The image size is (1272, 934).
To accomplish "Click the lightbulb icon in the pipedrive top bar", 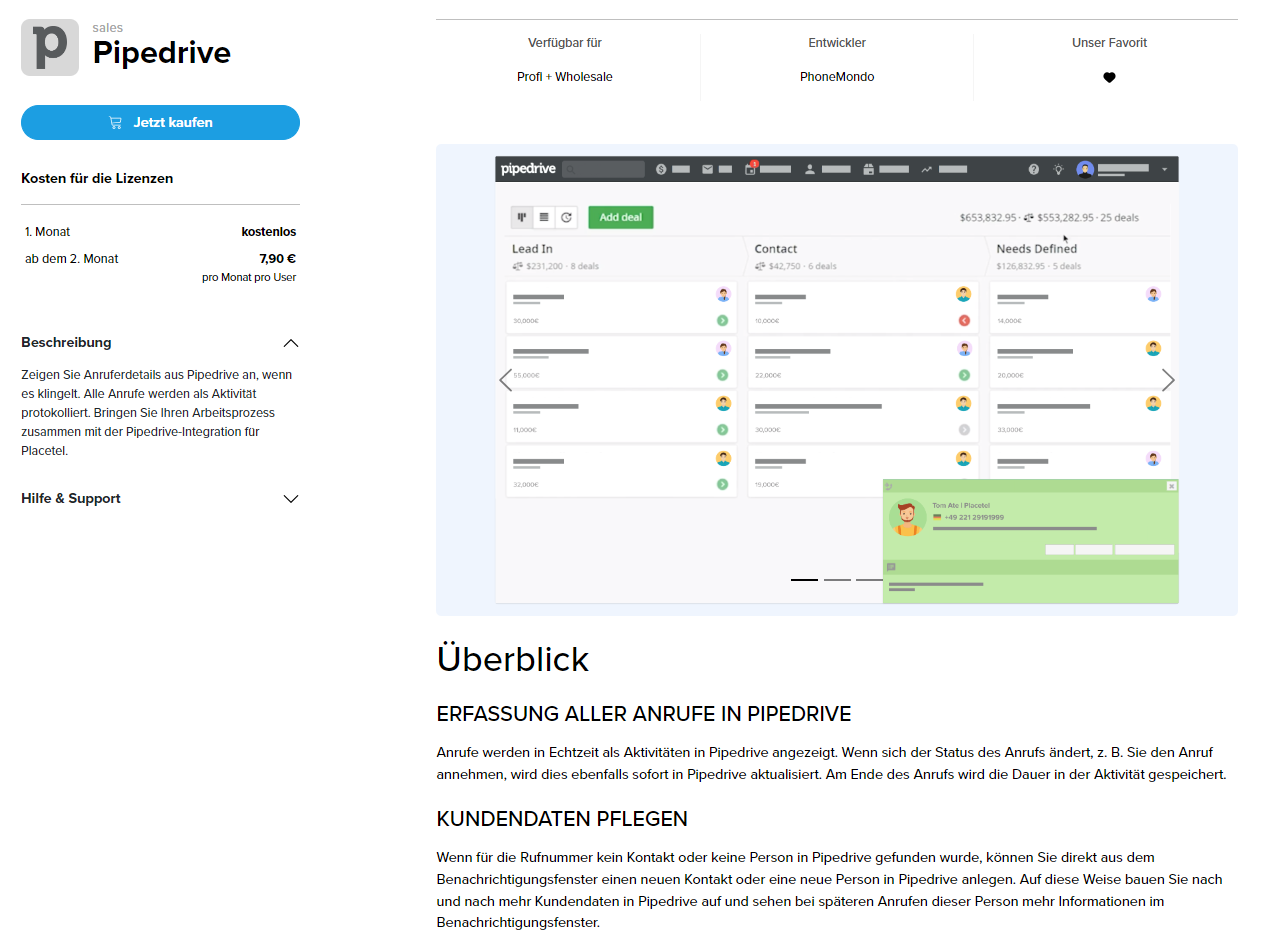I will pyautogui.click(x=1058, y=170).
